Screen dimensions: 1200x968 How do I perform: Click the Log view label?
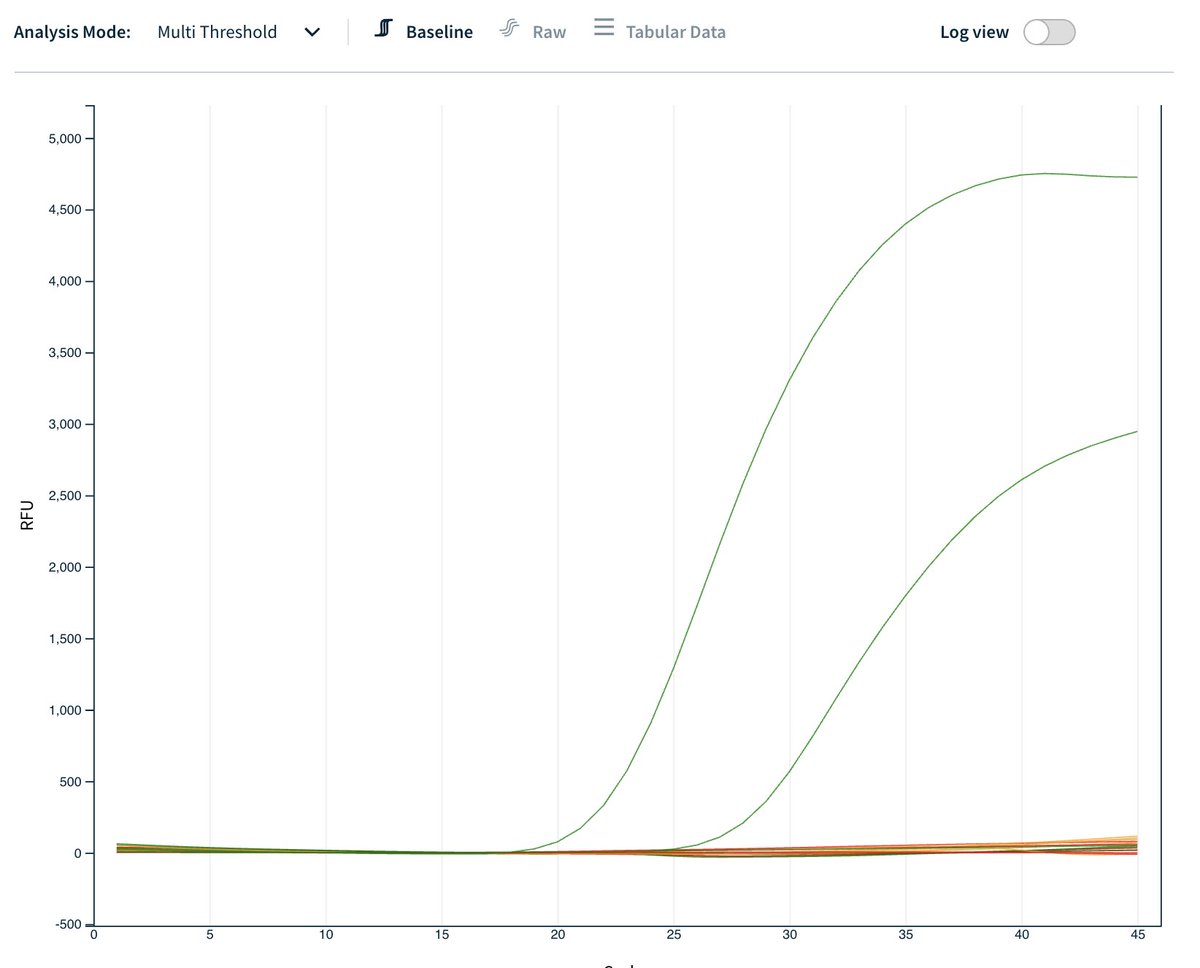point(974,32)
